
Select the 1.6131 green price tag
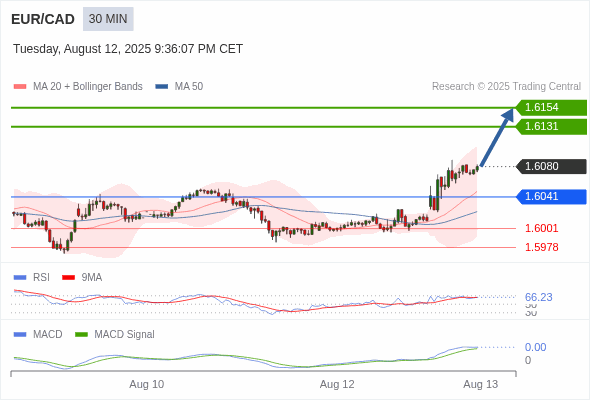[551, 126]
